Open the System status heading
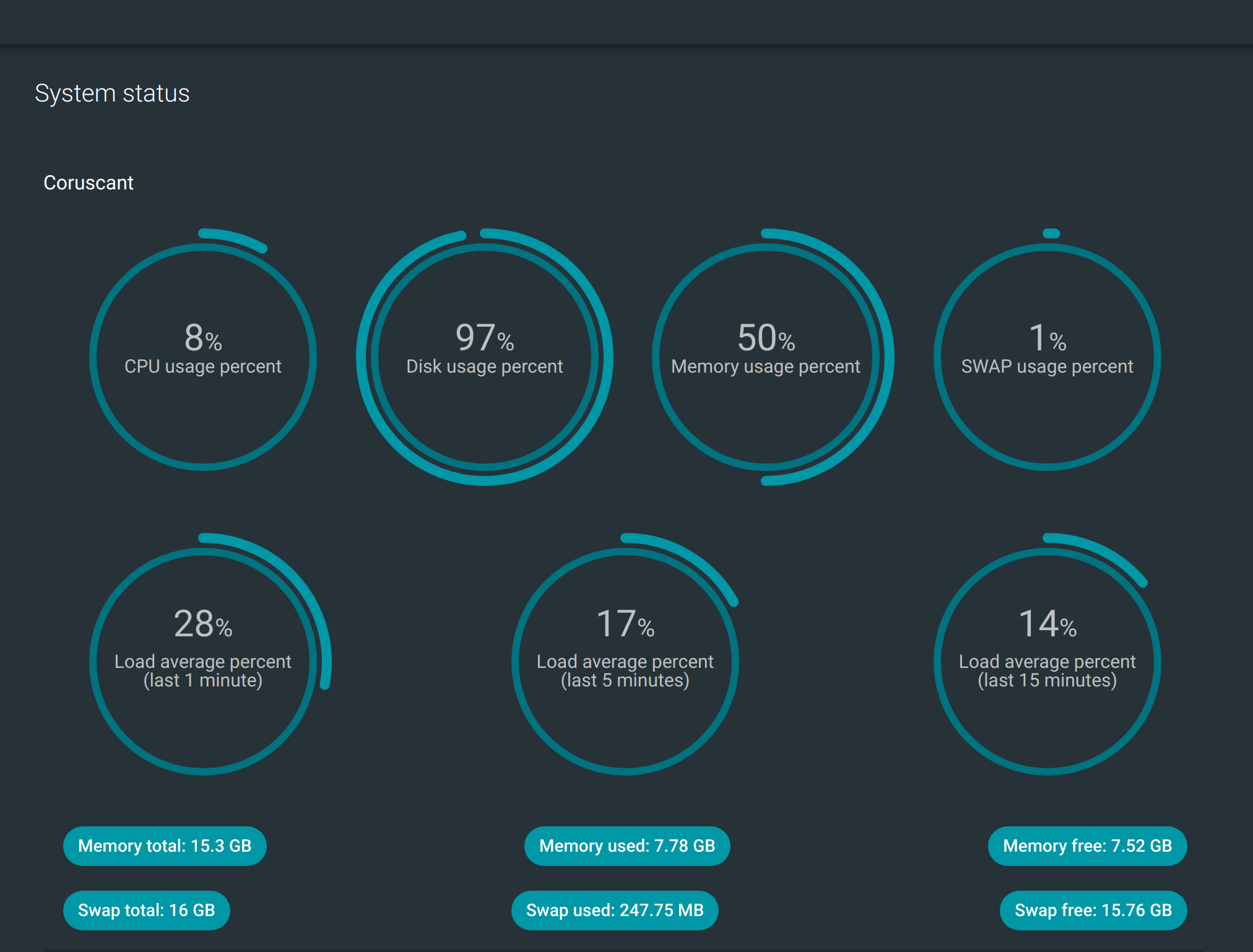Screen dimensions: 1253x952 click(113, 93)
